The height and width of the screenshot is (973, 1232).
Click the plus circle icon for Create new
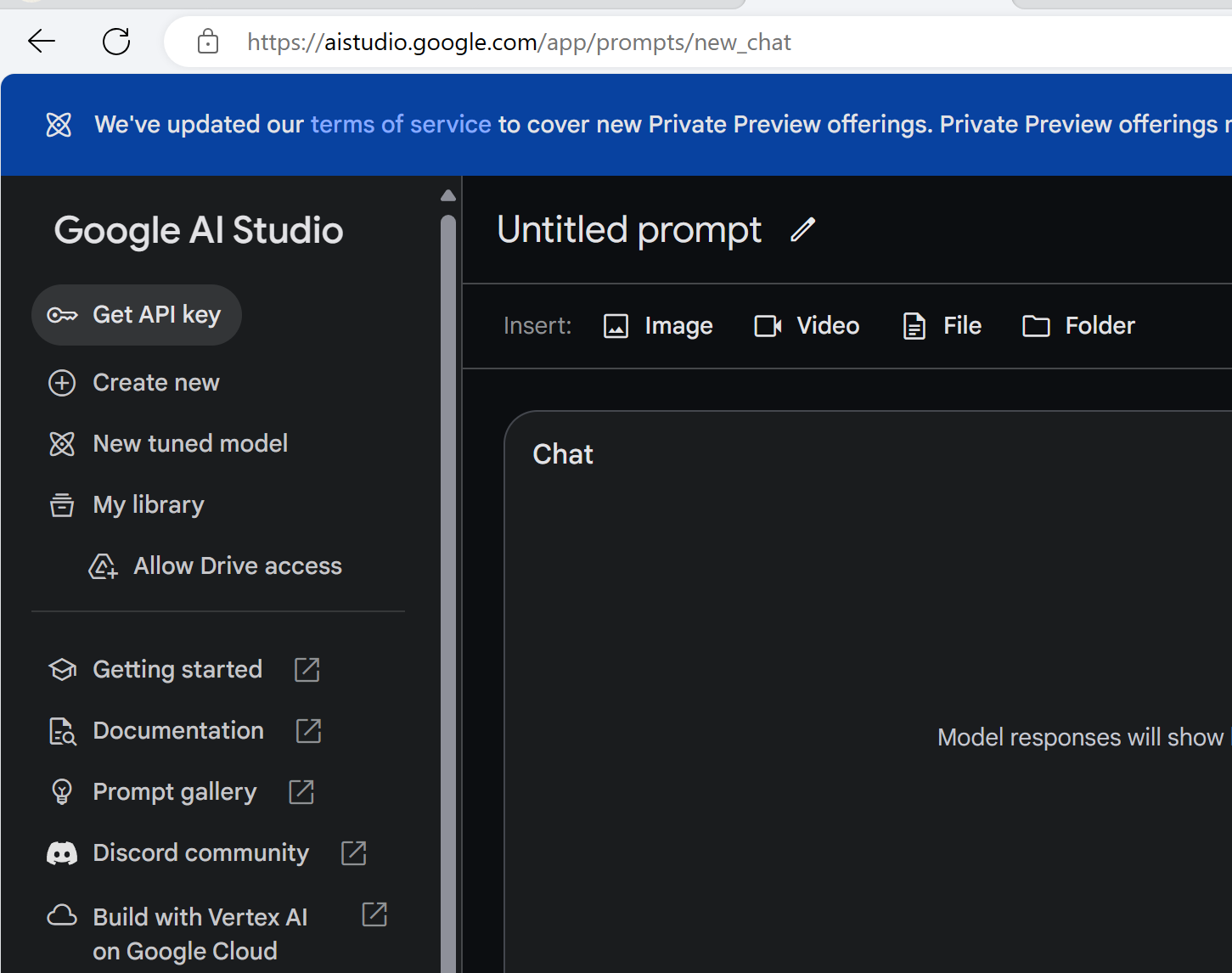[62, 383]
